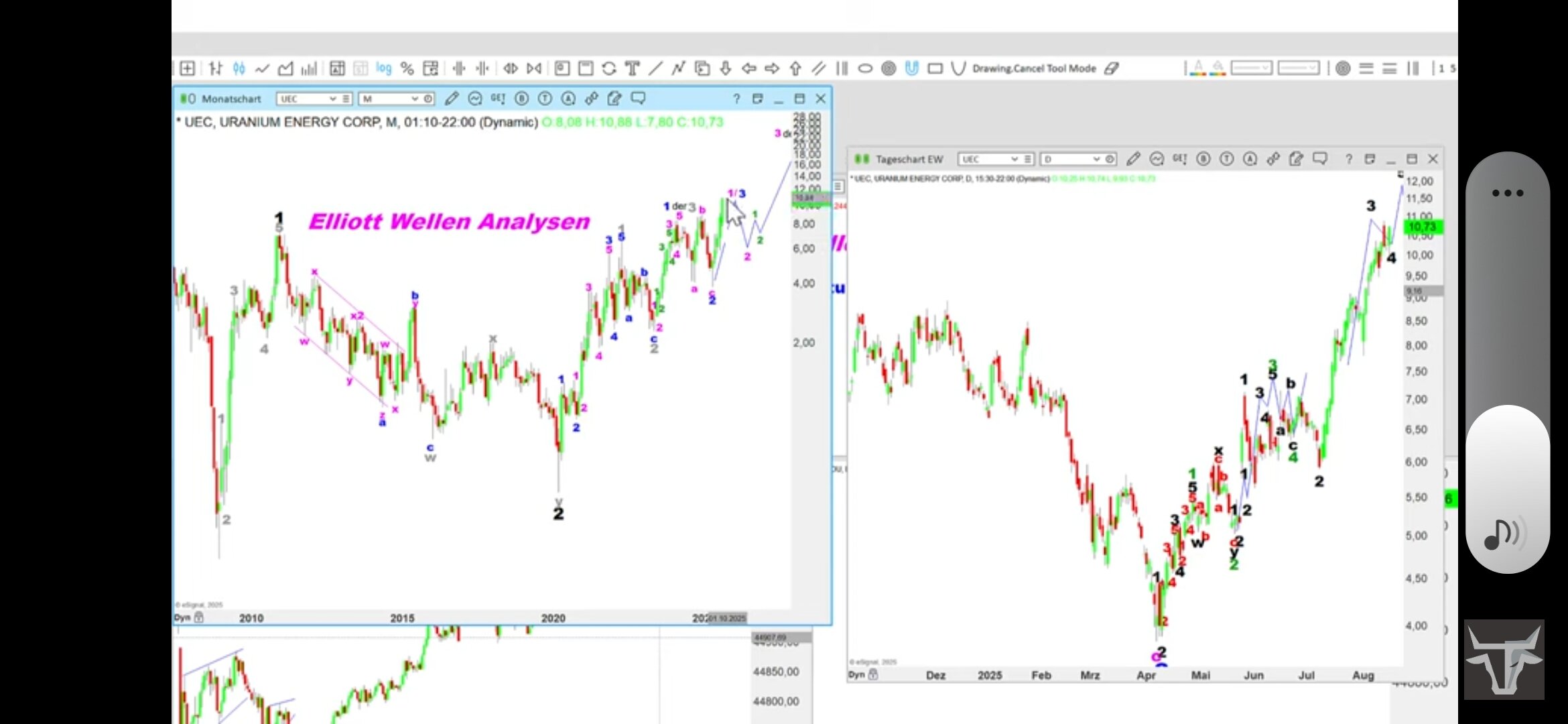Click Drawing.Cancel Tool Mode button
This screenshot has height=724, width=1568.
click(x=1034, y=68)
